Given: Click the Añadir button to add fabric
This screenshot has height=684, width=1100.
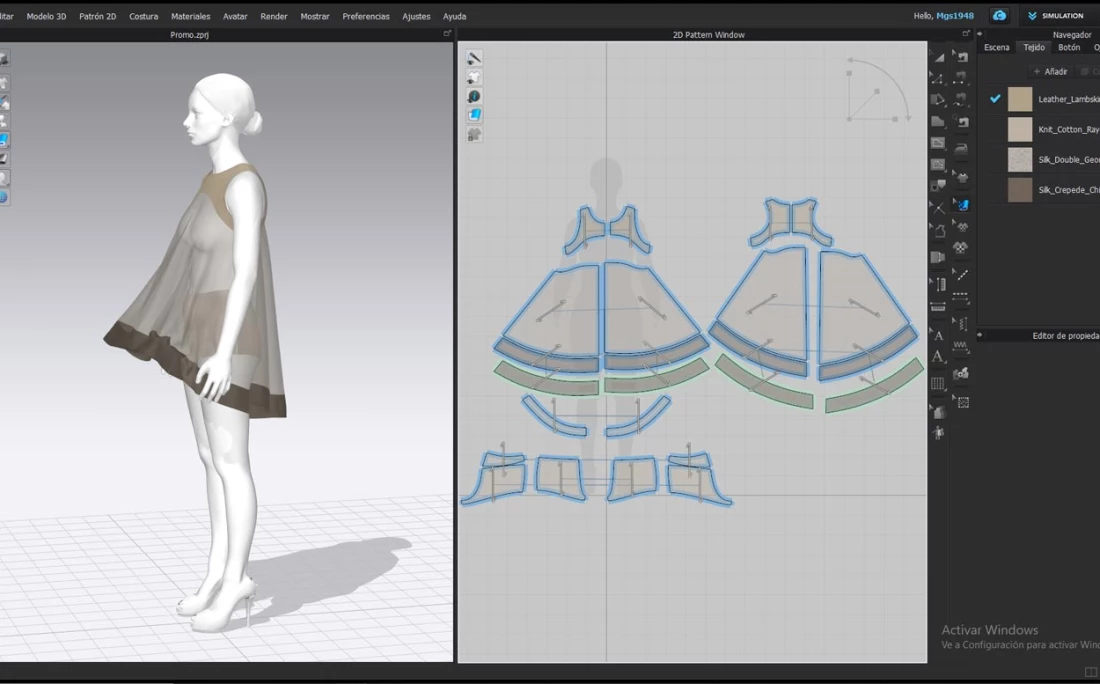Looking at the screenshot, I should click(1050, 72).
